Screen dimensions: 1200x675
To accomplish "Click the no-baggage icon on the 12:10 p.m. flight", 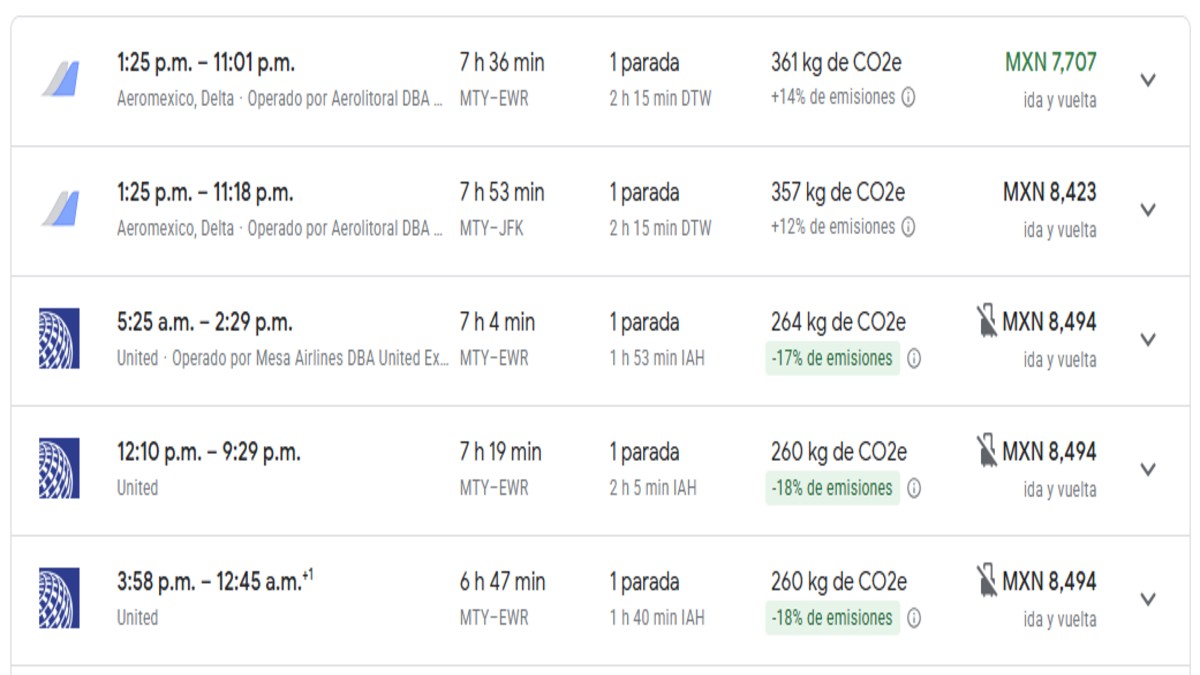I will coord(987,452).
